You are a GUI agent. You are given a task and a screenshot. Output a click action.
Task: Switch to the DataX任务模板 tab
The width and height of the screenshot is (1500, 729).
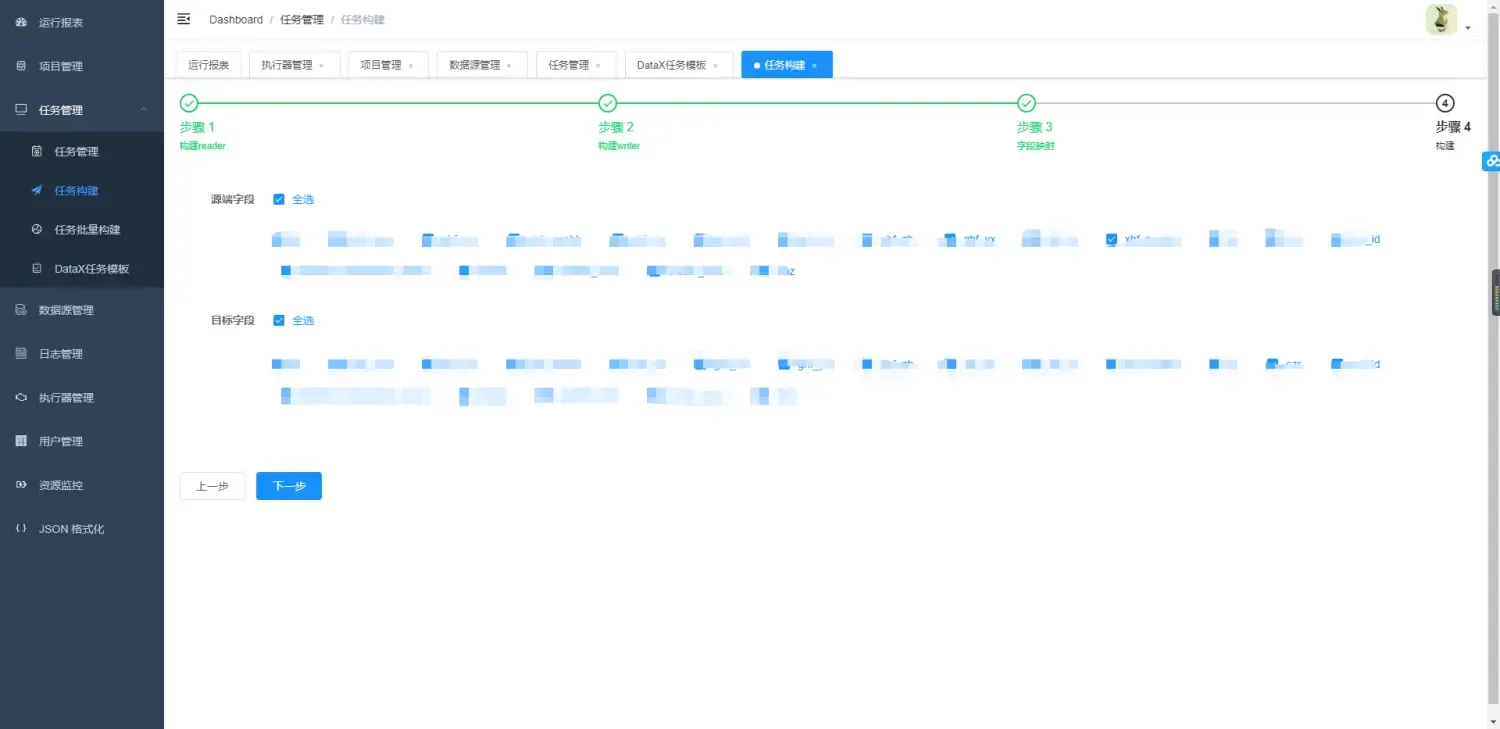click(670, 64)
